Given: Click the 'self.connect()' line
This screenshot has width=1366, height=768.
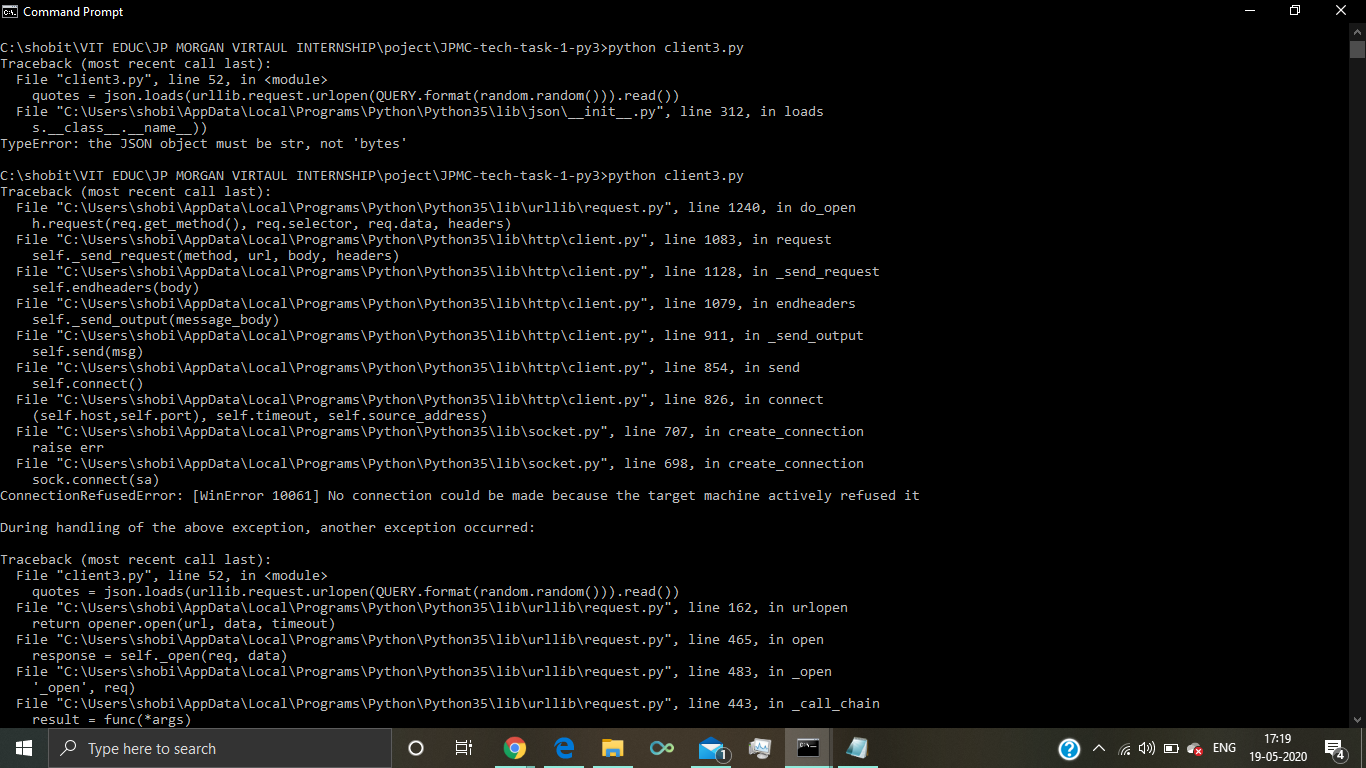Looking at the screenshot, I should [88, 384].
